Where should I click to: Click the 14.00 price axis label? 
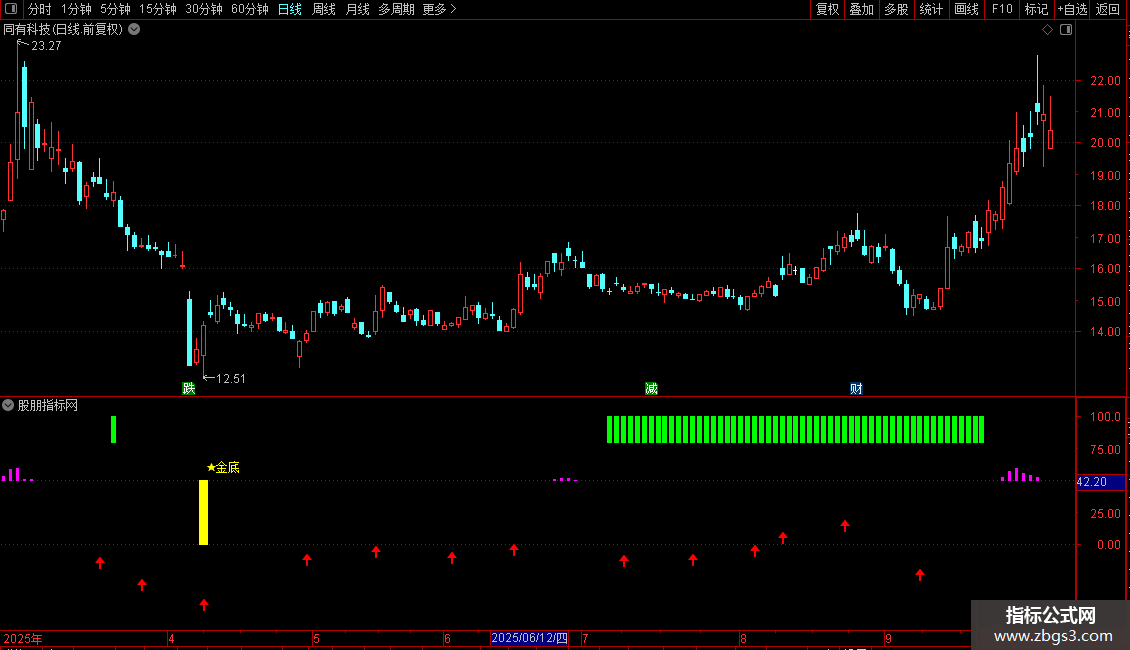1105,331
